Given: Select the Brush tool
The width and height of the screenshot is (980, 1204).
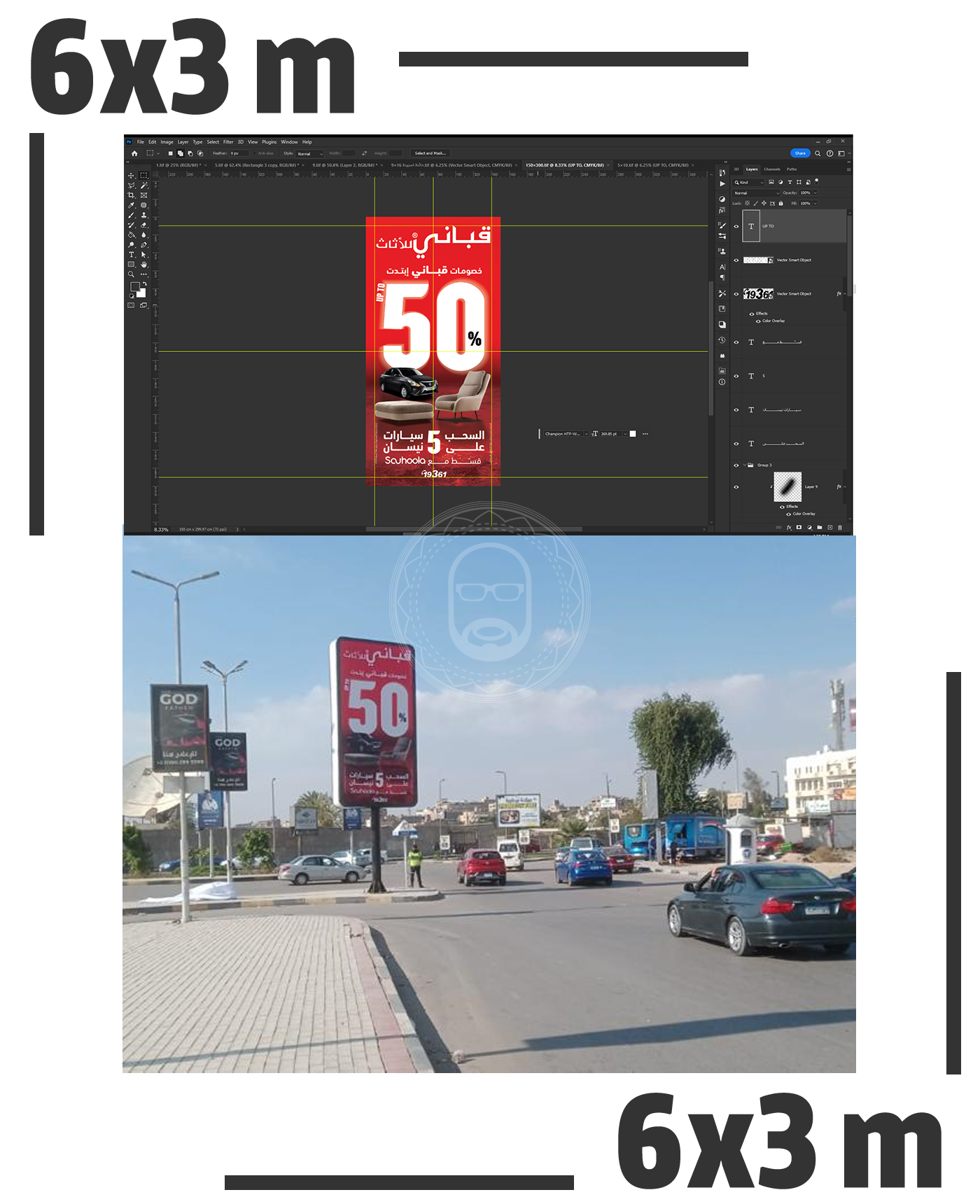Looking at the screenshot, I should click(x=131, y=215).
